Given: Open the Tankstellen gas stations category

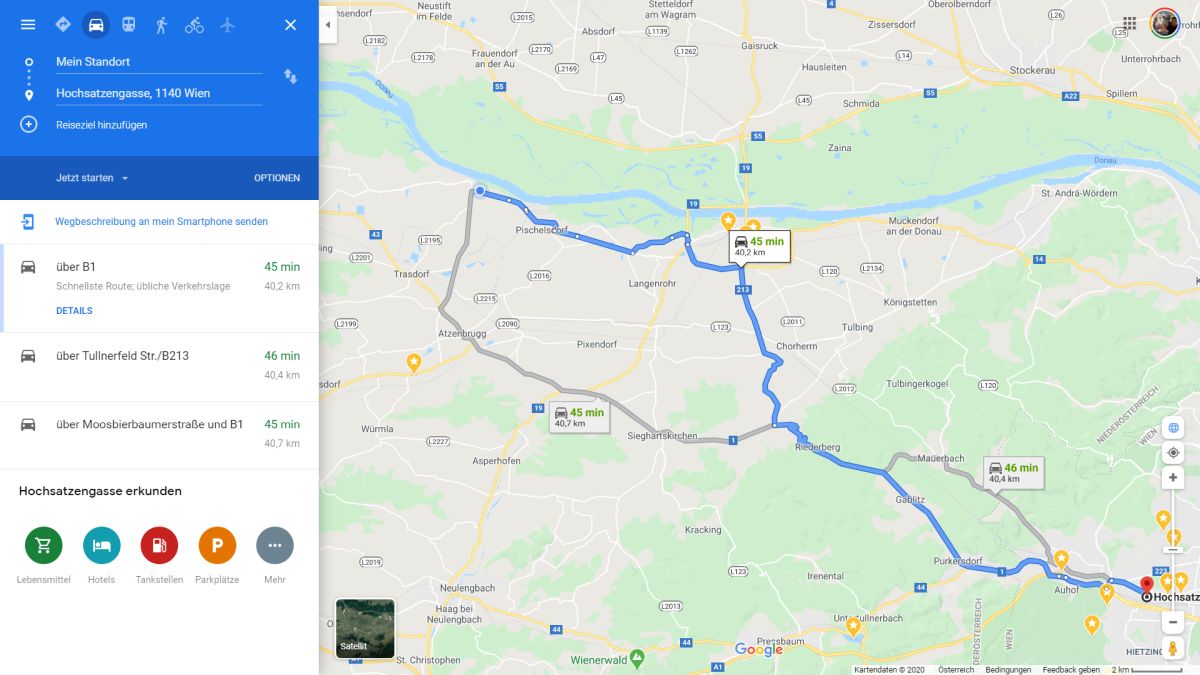Looking at the screenshot, I should coord(159,545).
